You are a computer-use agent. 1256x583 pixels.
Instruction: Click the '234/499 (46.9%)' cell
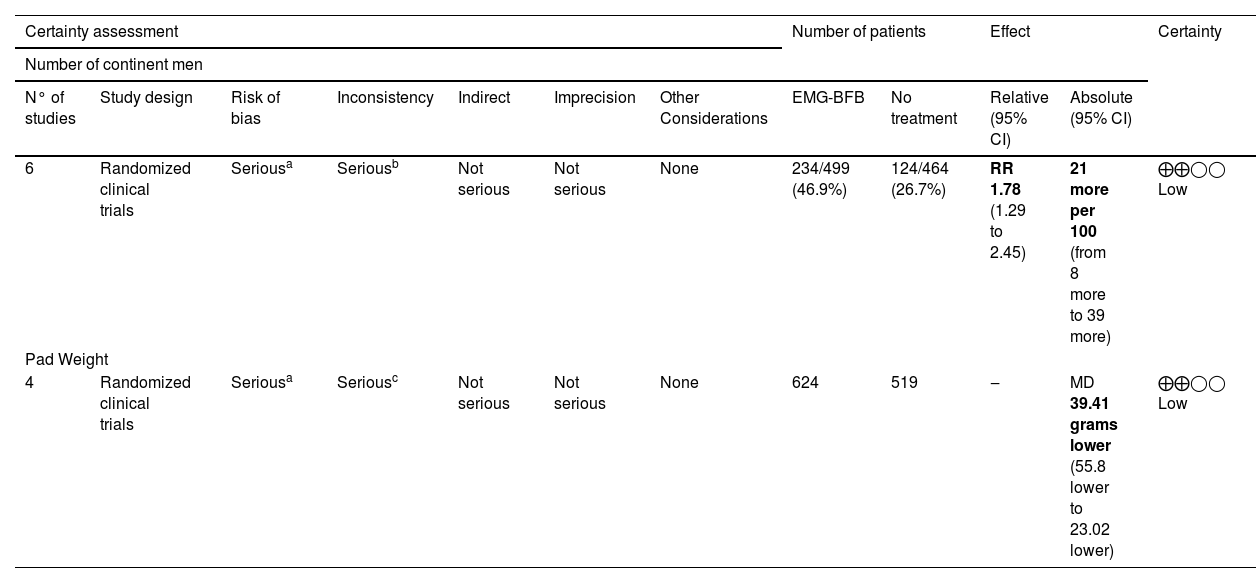coord(820,179)
